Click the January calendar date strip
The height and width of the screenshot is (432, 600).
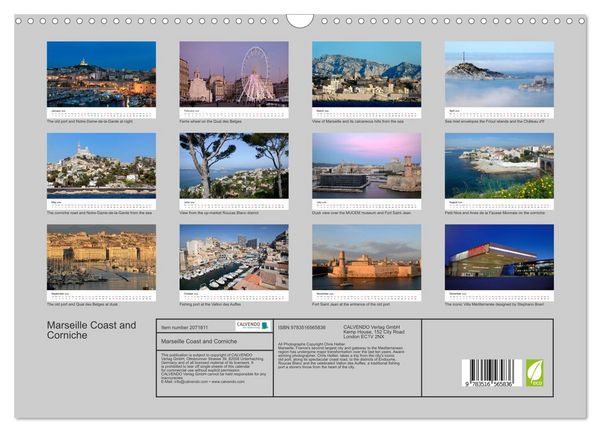101,113
